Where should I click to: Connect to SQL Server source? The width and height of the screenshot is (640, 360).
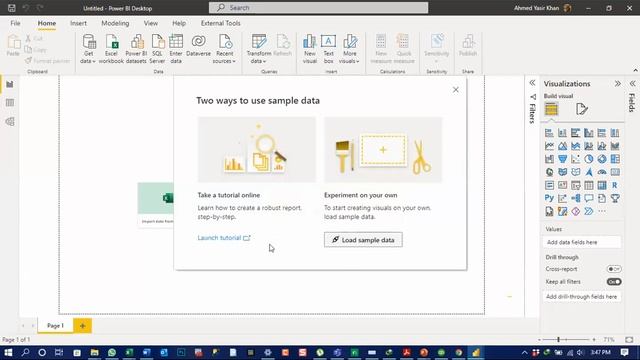[157, 49]
